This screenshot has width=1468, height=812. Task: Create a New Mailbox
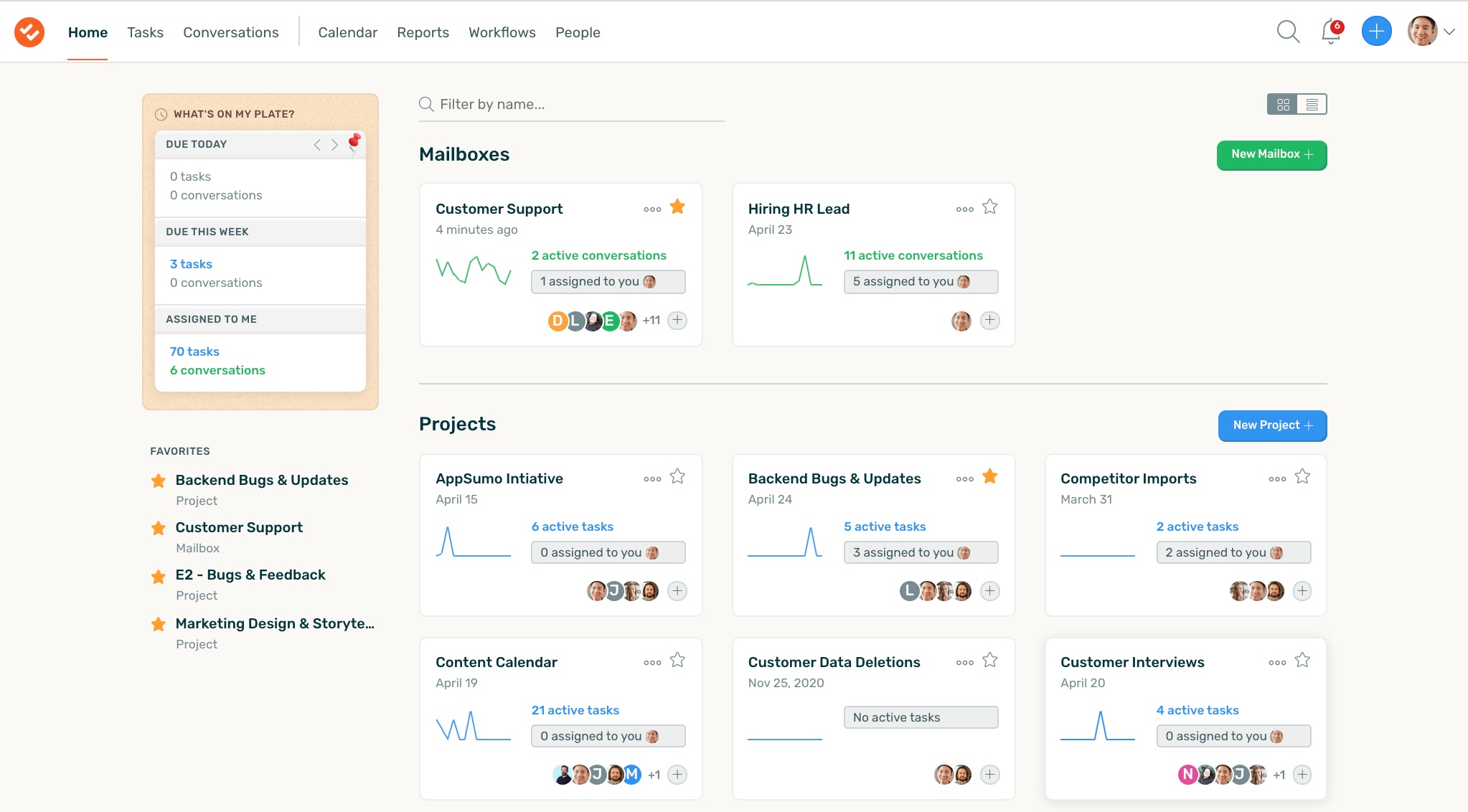pos(1270,155)
